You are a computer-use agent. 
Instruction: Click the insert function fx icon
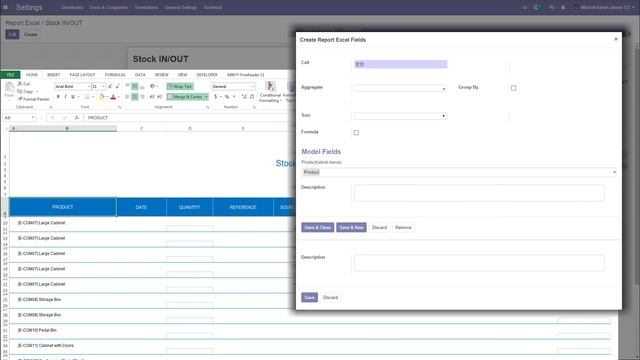(76, 118)
